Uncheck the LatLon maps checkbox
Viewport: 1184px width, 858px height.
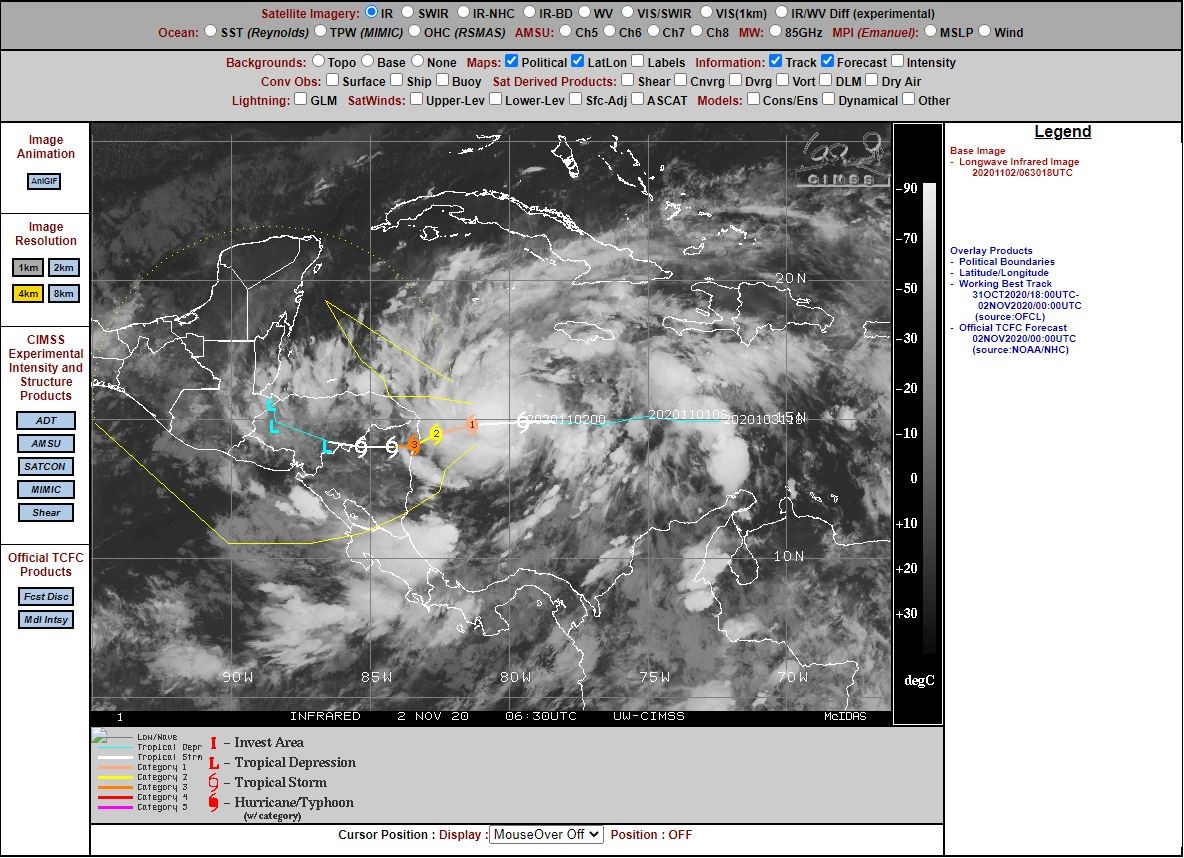[578, 61]
